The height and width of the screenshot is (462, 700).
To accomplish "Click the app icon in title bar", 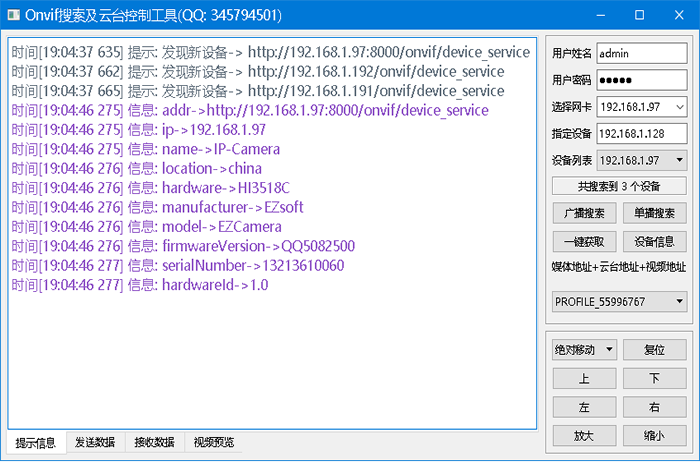I will tap(14, 14).
